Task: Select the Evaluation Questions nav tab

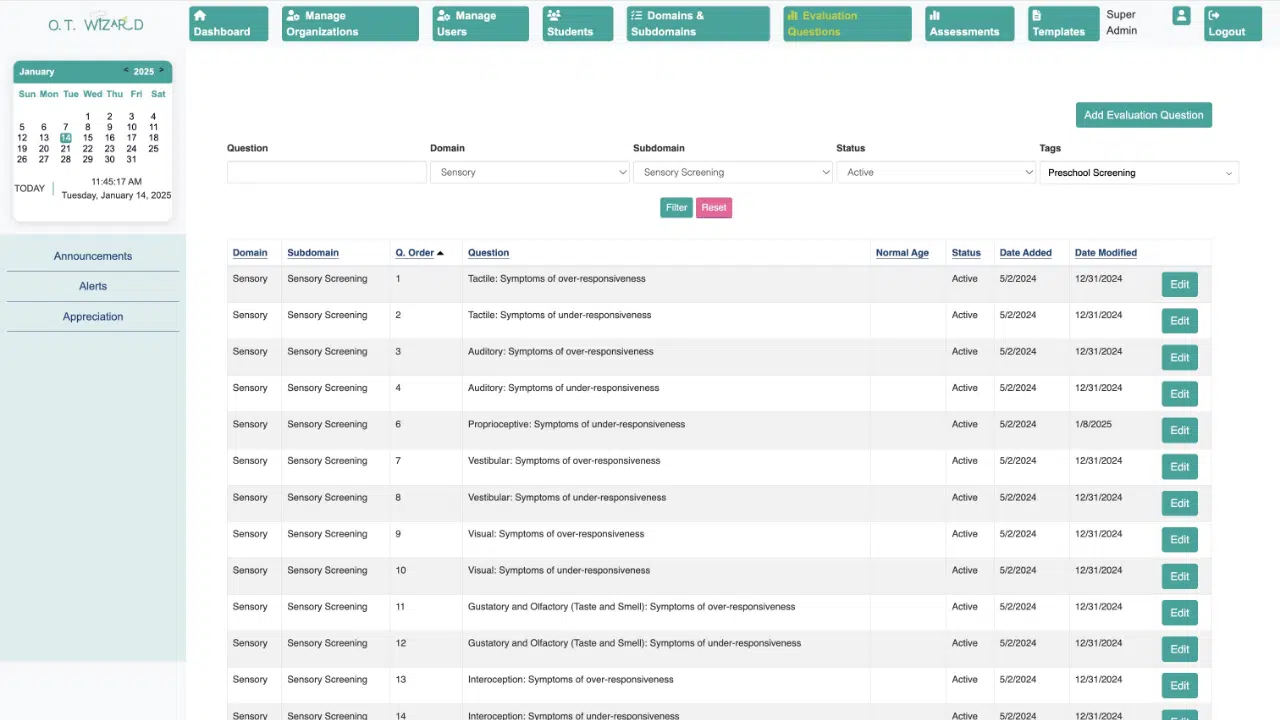Action: (x=846, y=24)
